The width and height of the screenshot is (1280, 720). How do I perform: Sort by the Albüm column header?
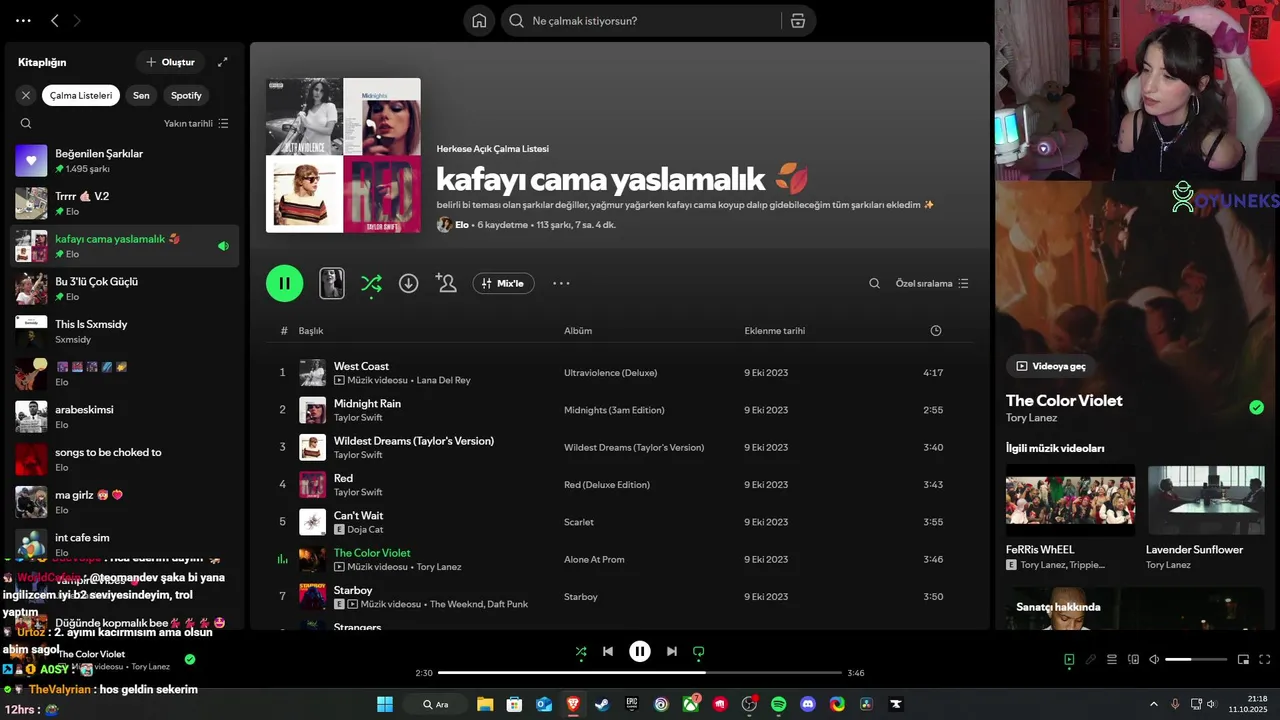(578, 331)
